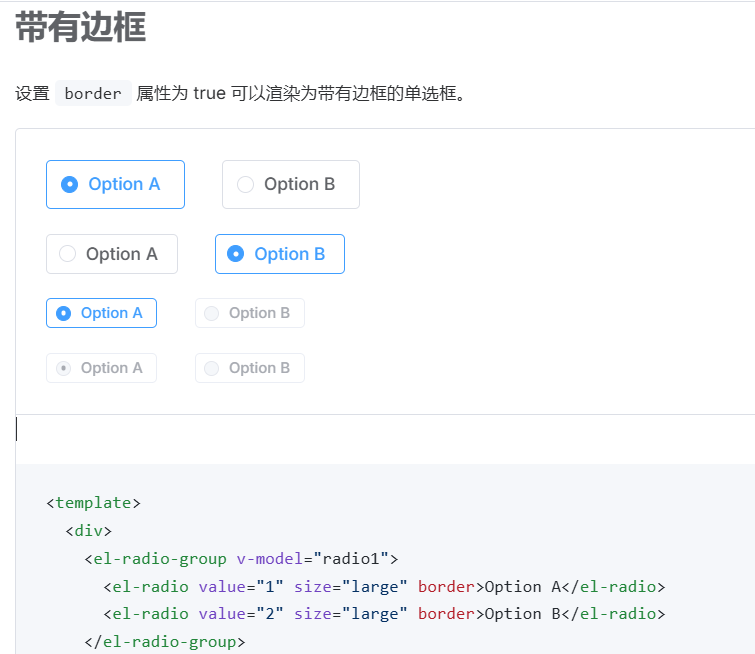Click the description text 属性为 true 可以渲染为带有边框的单选框

(x=300, y=93)
